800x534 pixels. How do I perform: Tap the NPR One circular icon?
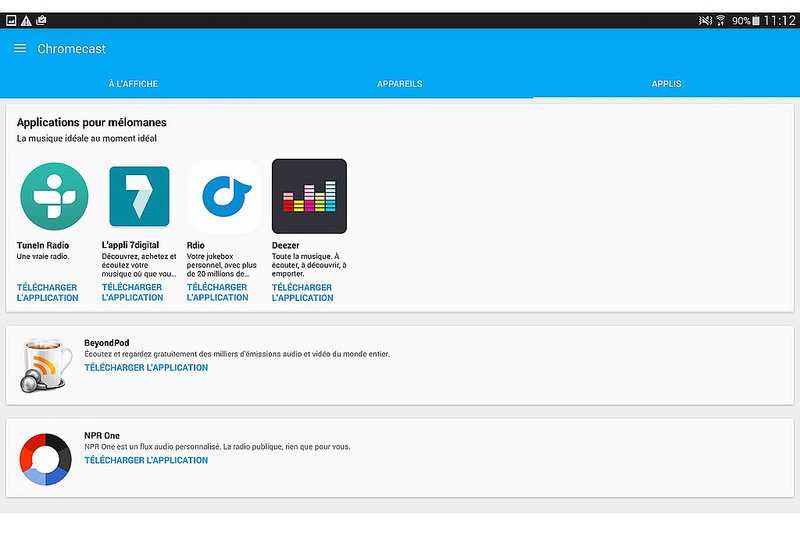tap(45, 459)
